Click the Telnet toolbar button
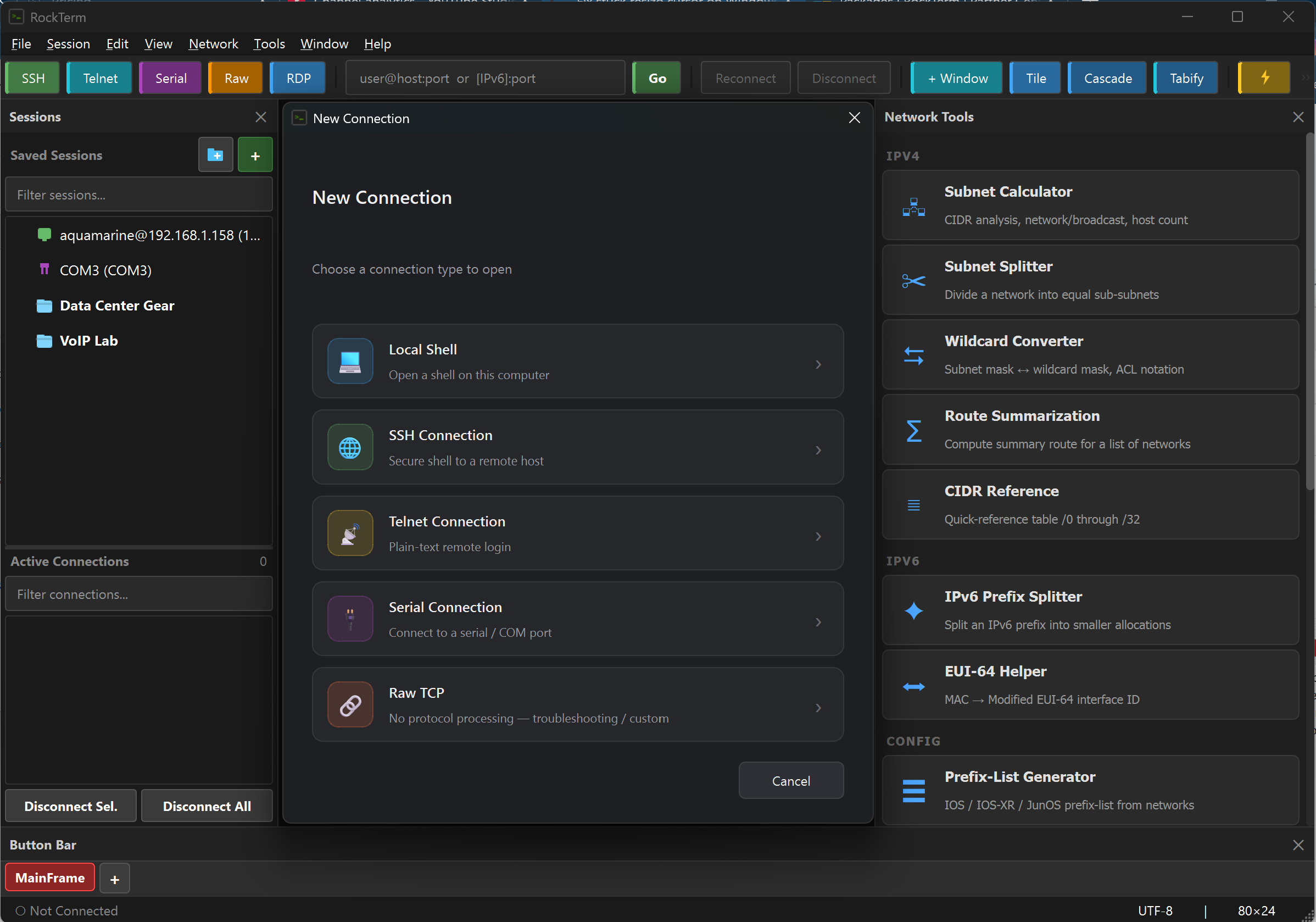The width and height of the screenshot is (1316, 922). [100, 78]
